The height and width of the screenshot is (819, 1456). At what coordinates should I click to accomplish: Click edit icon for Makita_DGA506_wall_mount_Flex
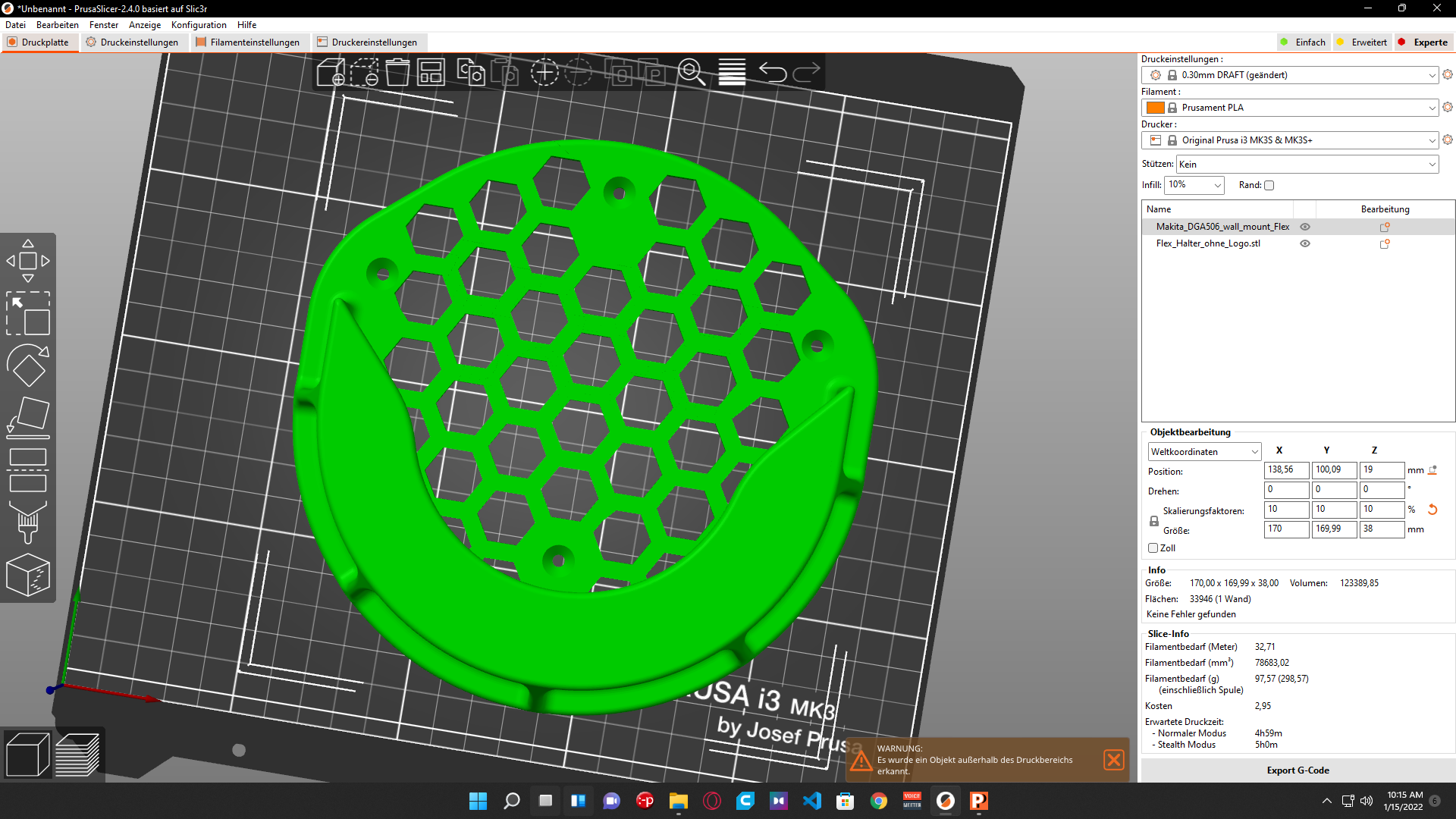[x=1385, y=227]
